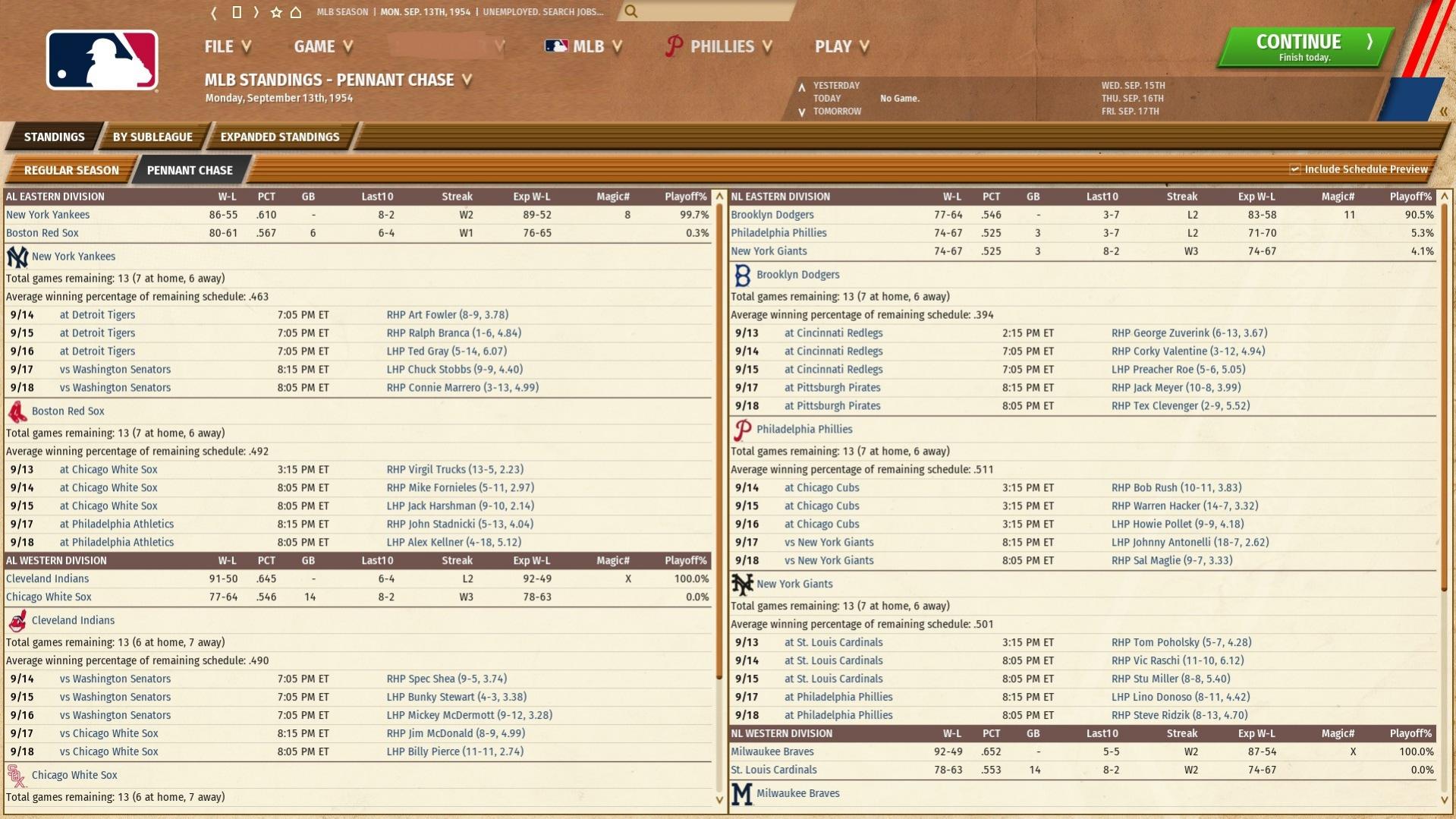Viewport: 1456px width, 819px height.
Task: Open the PLAY dropdown menu
Action: pos(842,46)
